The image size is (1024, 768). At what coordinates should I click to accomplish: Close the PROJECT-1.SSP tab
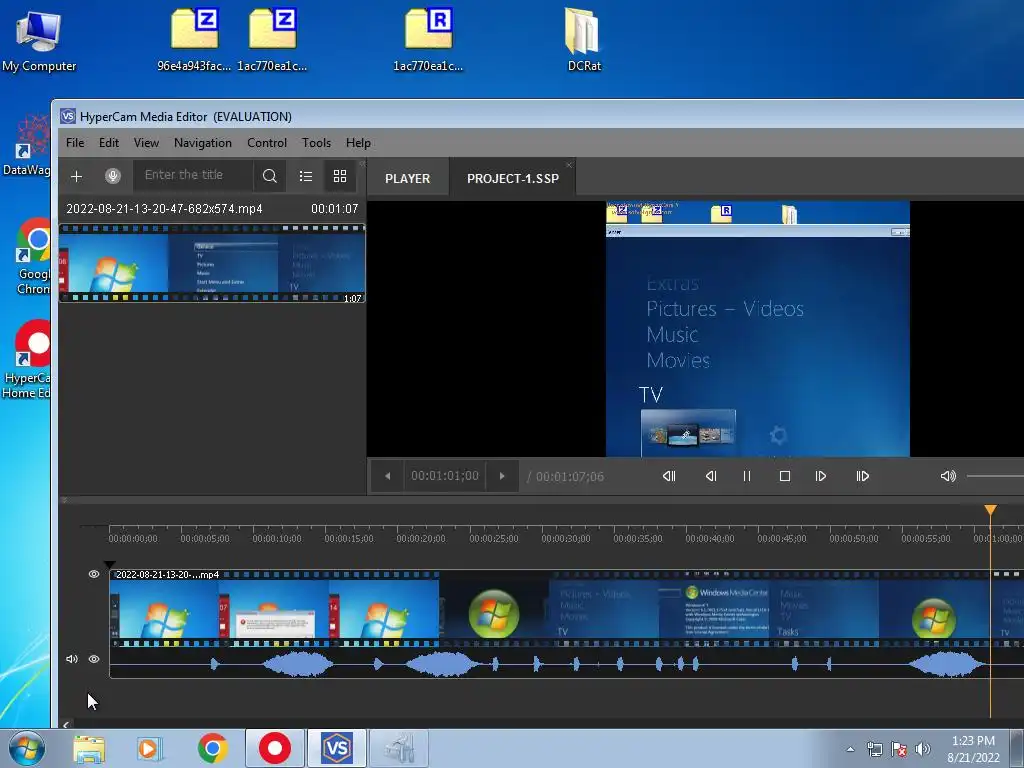(569, 165)
